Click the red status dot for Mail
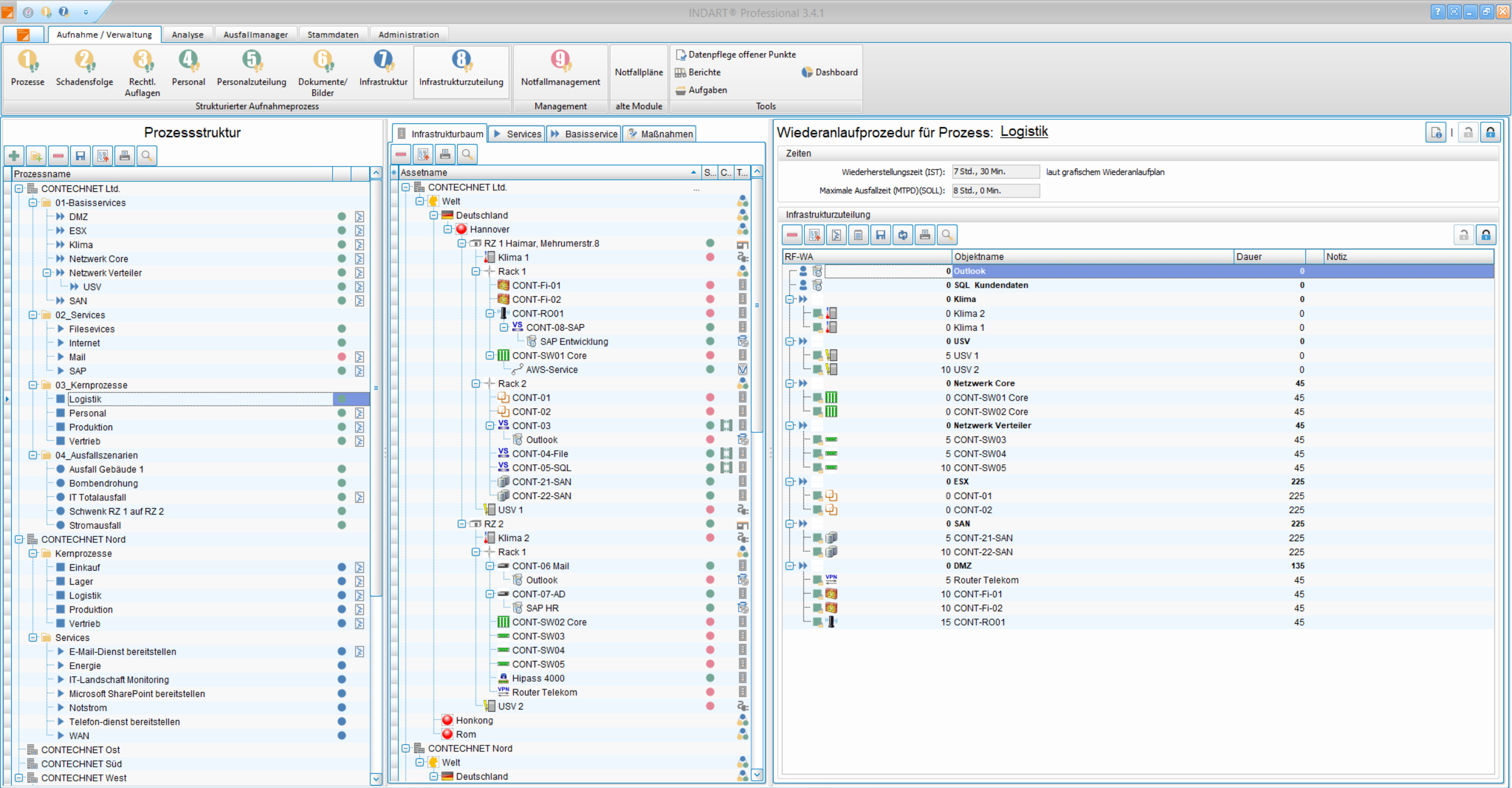Screen dimensions: 1512x788 341,357
